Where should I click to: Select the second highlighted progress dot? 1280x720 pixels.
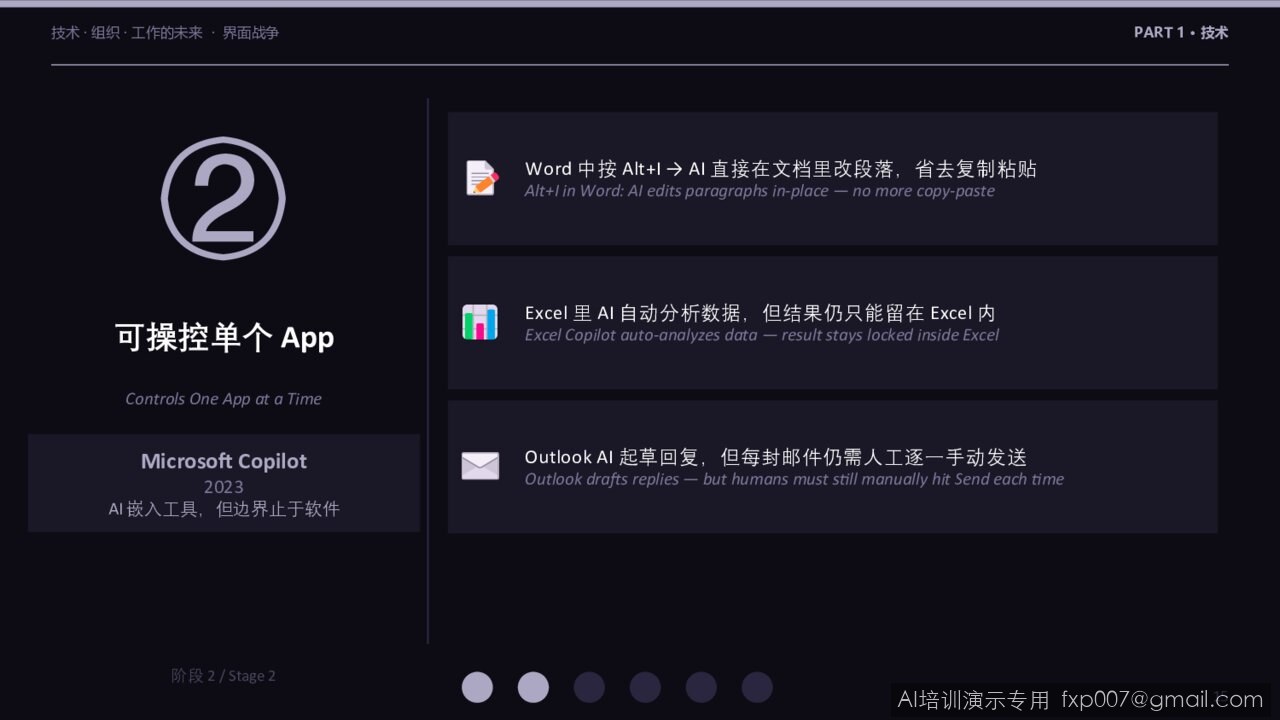(533, 687)
